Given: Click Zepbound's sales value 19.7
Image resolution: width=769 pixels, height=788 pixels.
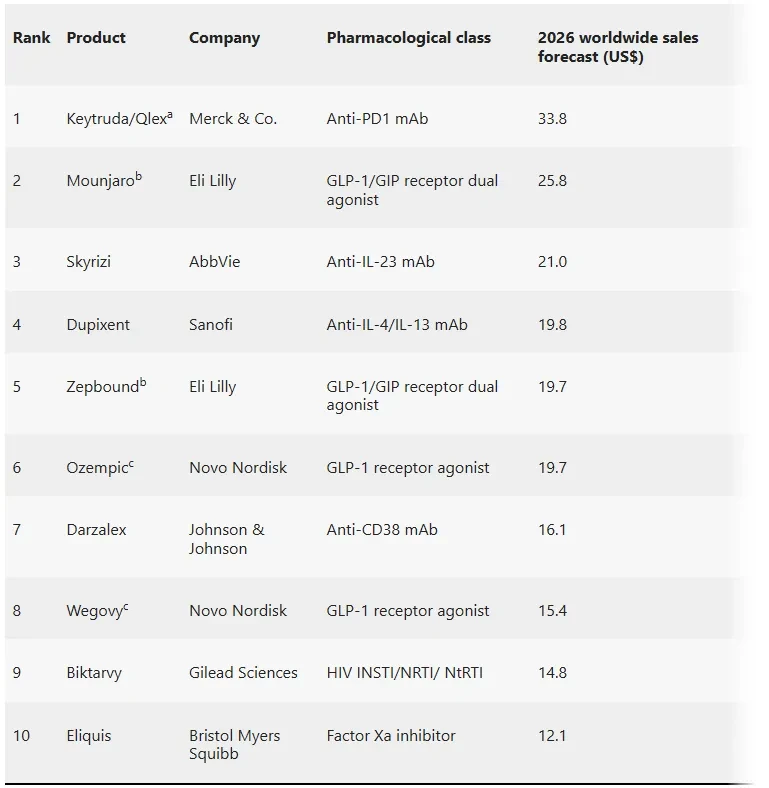Looking at the screenshot, I should tap(552, 386).
